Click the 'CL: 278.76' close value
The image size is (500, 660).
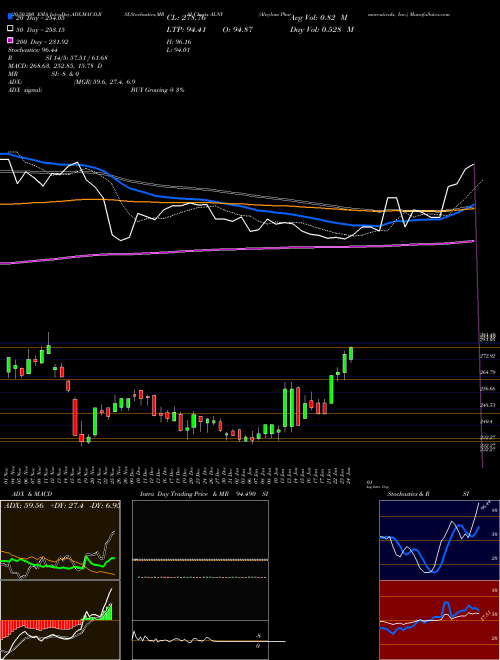186,18
